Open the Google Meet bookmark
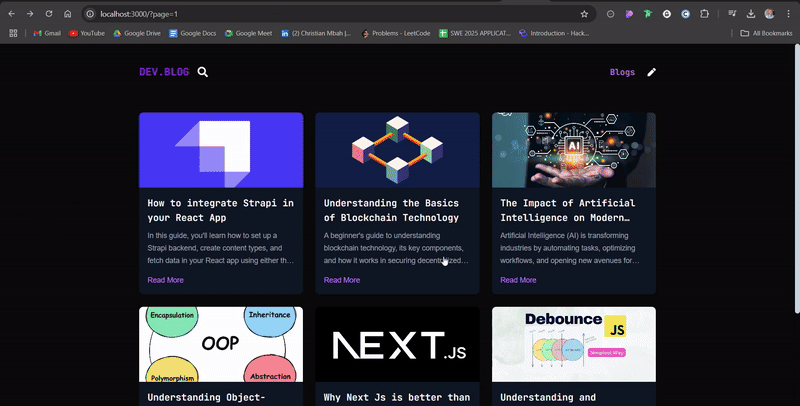800x406 pixels. [248, 33]
